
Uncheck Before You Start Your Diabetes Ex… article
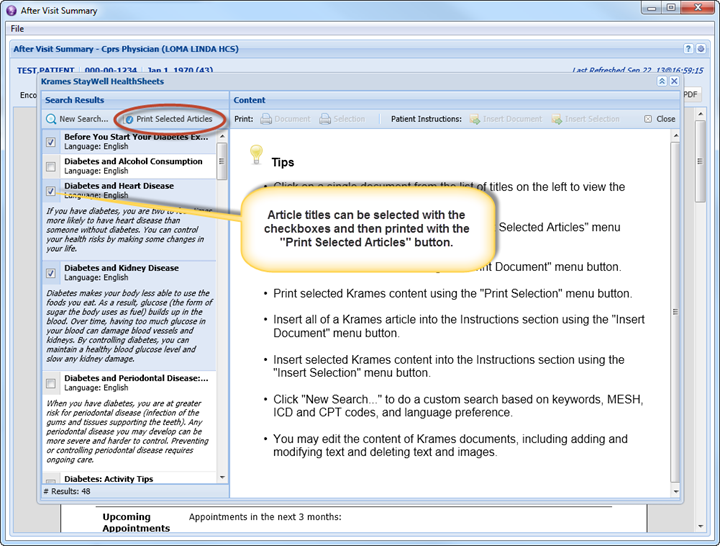coord(51,142)
